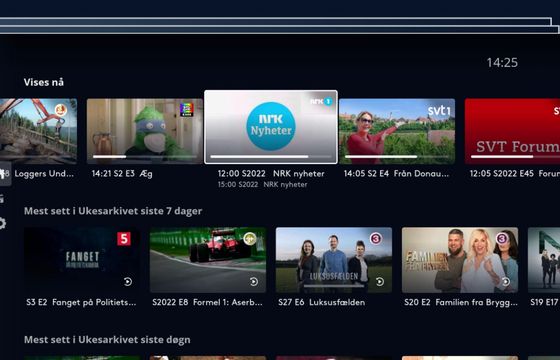
Task: Click the replay icon on the Fanget tile
Action: 128,282
